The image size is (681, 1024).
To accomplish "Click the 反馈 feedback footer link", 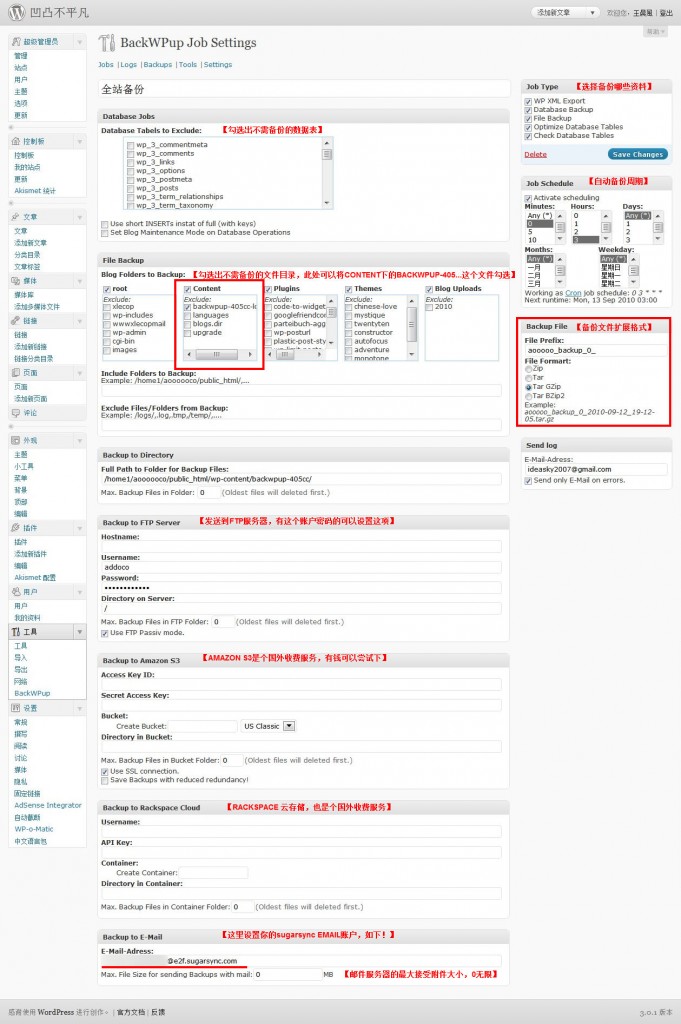I will click(158, 1012).
